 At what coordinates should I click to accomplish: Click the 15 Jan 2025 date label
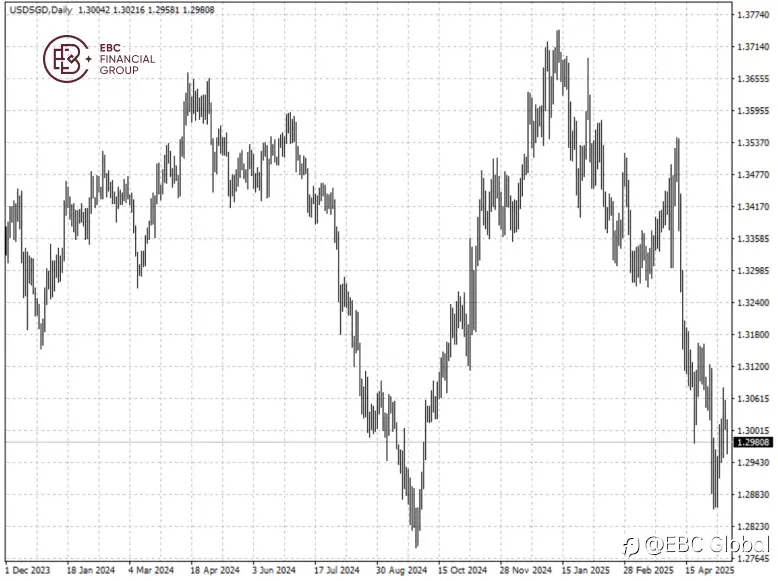click(x=586, y=570)
